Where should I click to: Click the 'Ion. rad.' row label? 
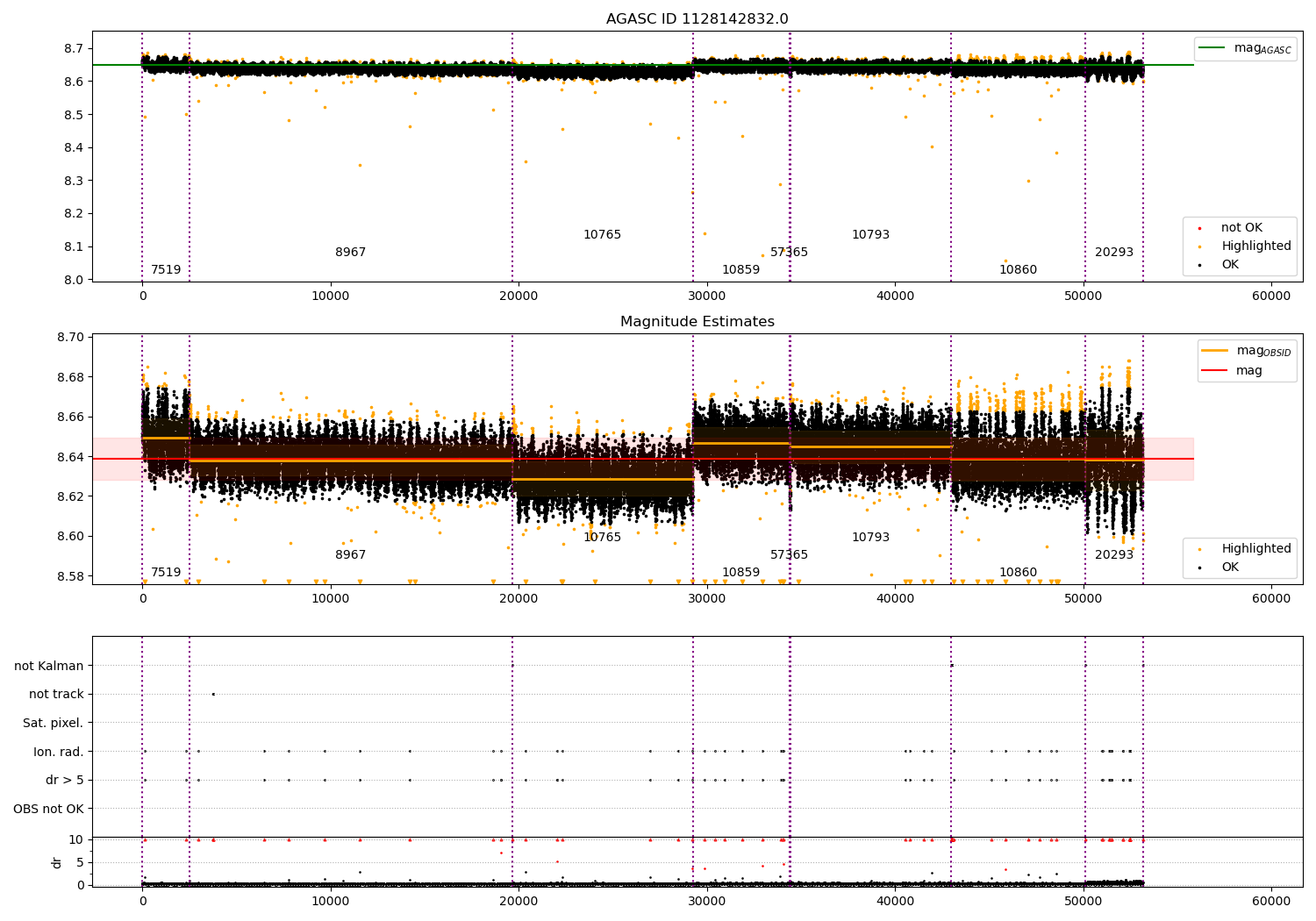coord(59,752)
